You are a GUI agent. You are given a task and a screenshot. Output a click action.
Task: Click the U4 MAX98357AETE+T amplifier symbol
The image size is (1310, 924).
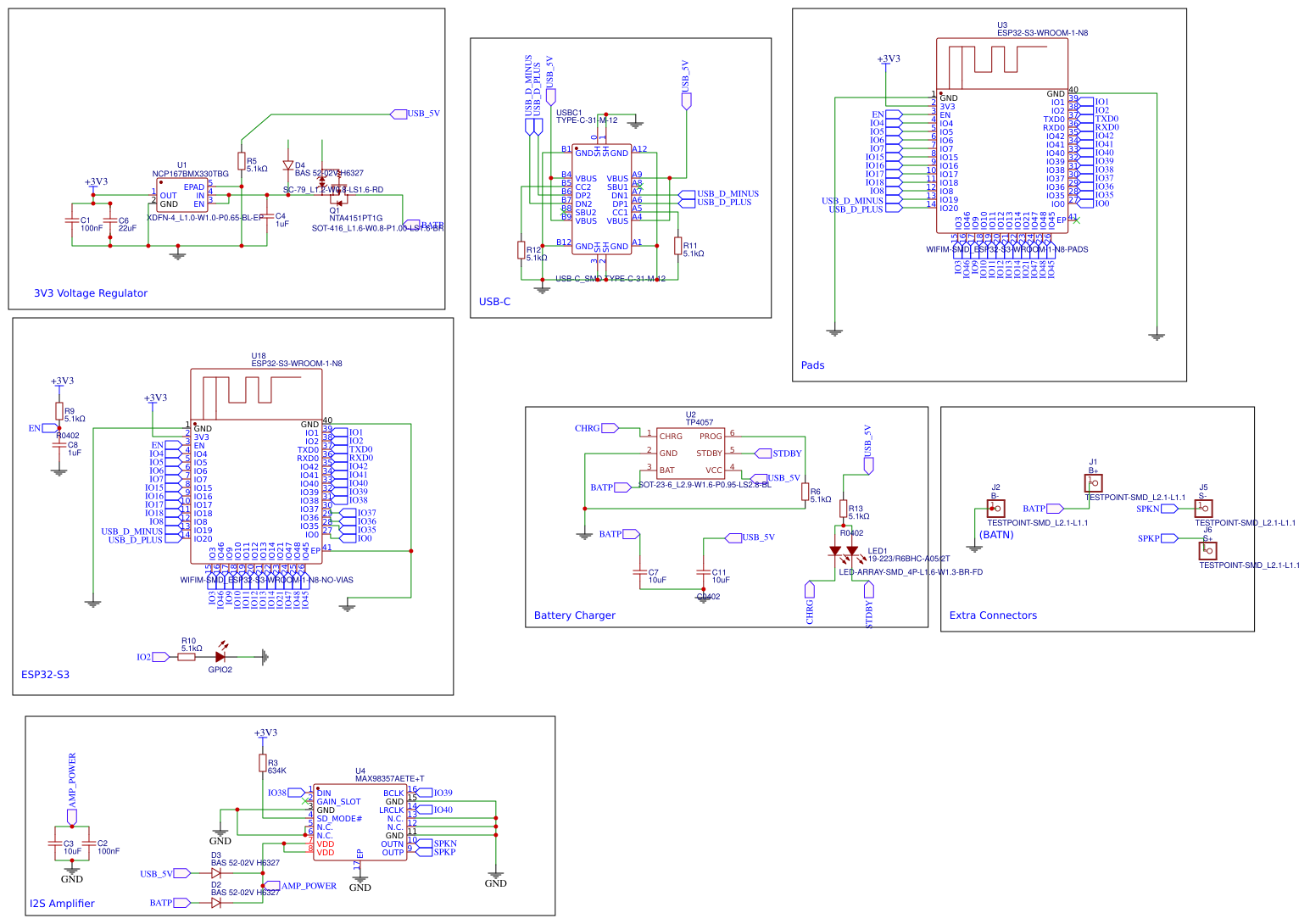click(360, 821)
